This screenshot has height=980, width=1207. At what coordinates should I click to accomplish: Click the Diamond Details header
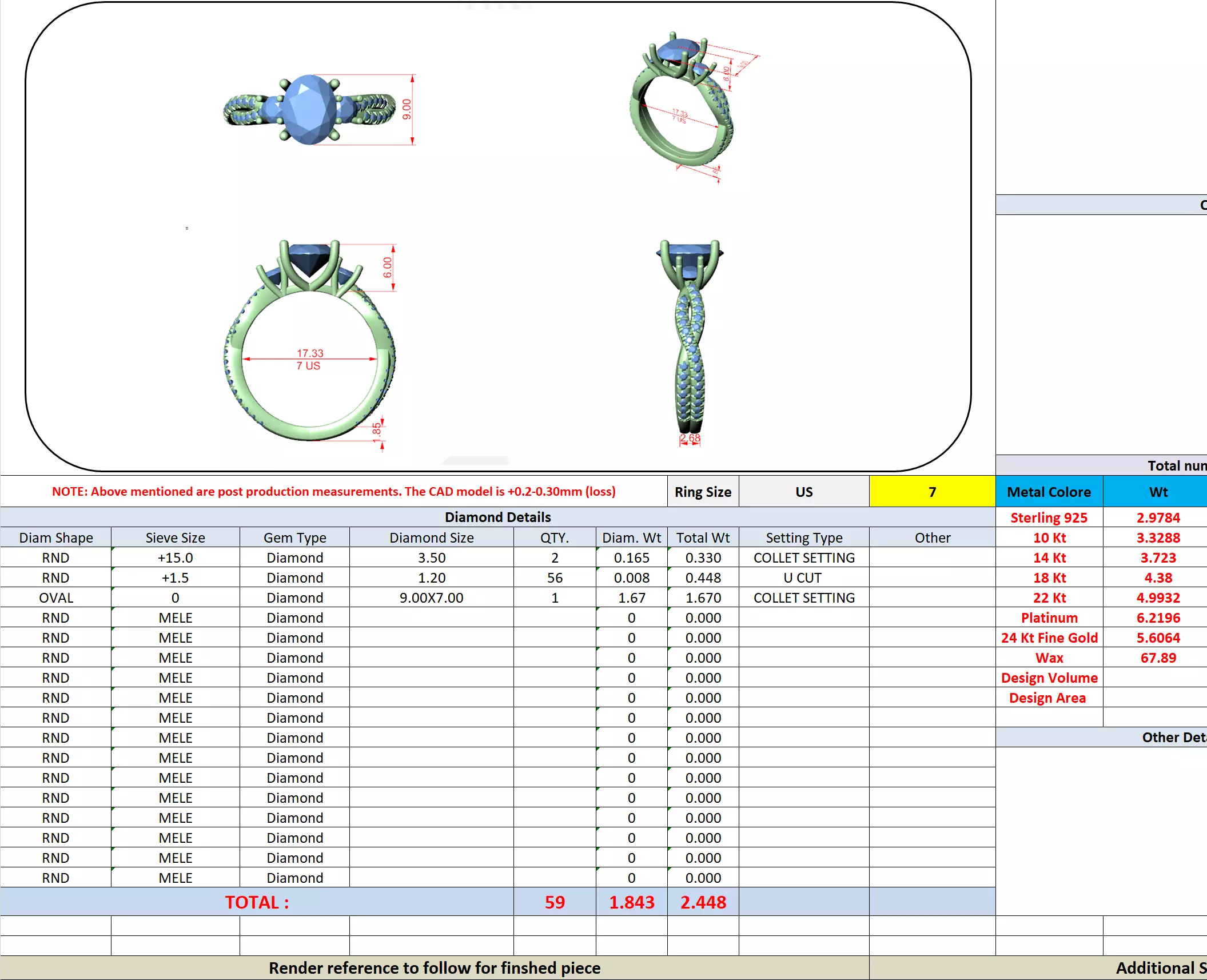point(497,517)
